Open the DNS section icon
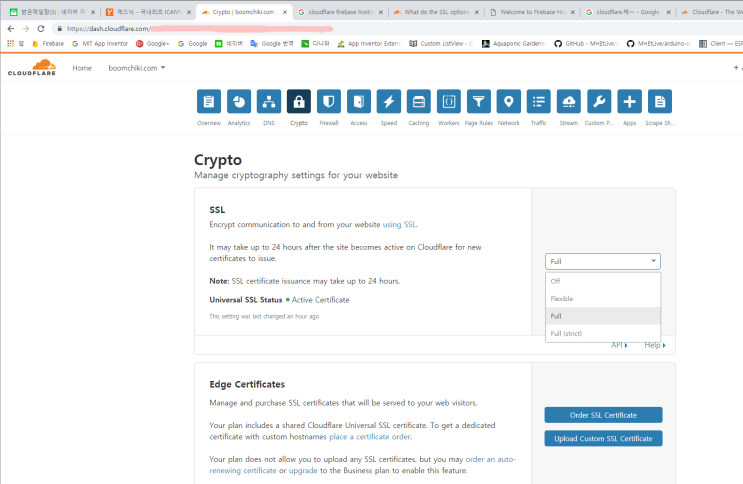 tap(269, 101)
